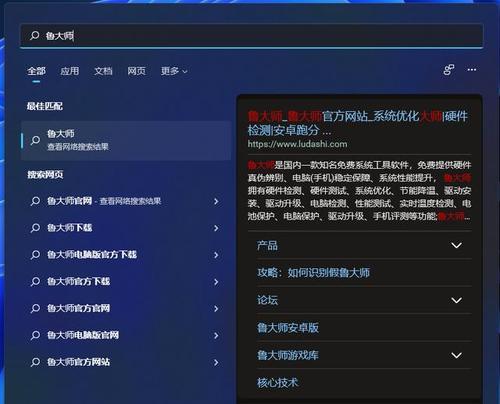Expand arrow for 鲁大师电脑版官网 suggestion
The height and width of the screenshot is (404, 500).
pos(216,335)
